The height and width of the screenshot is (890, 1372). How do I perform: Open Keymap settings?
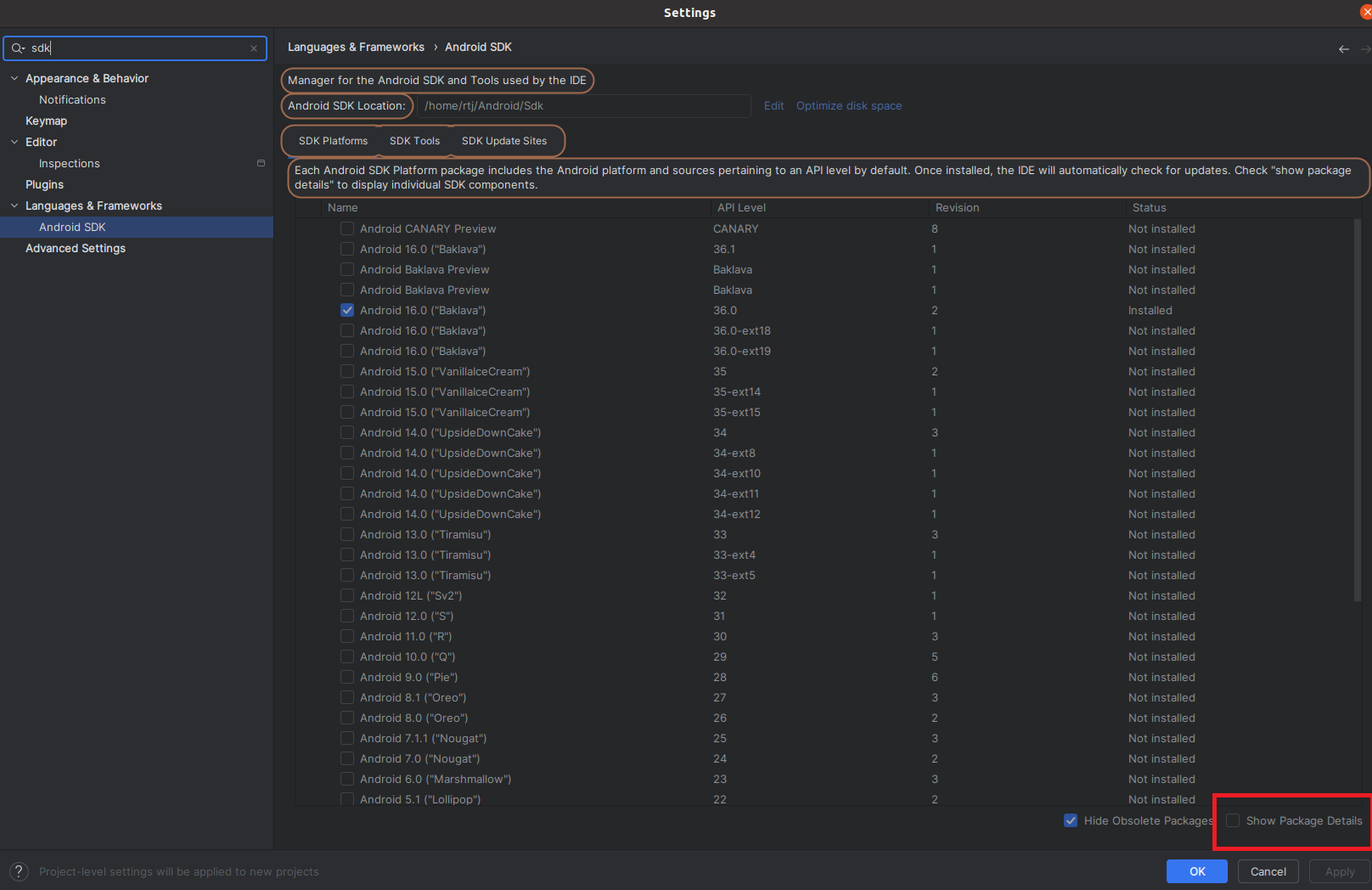[x=46, y=121]
